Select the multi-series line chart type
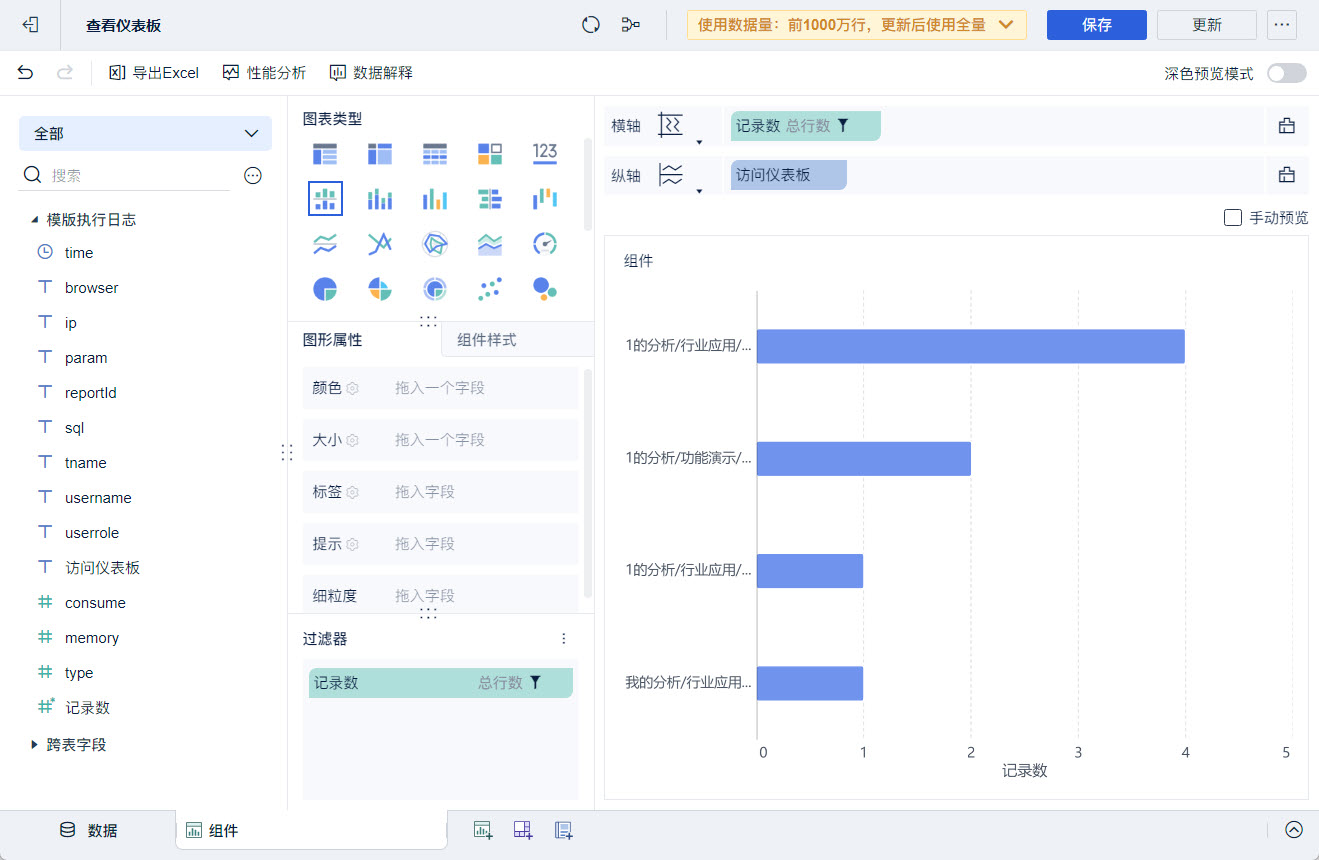Screen dimensions: 1319x860 pos(380,243)
